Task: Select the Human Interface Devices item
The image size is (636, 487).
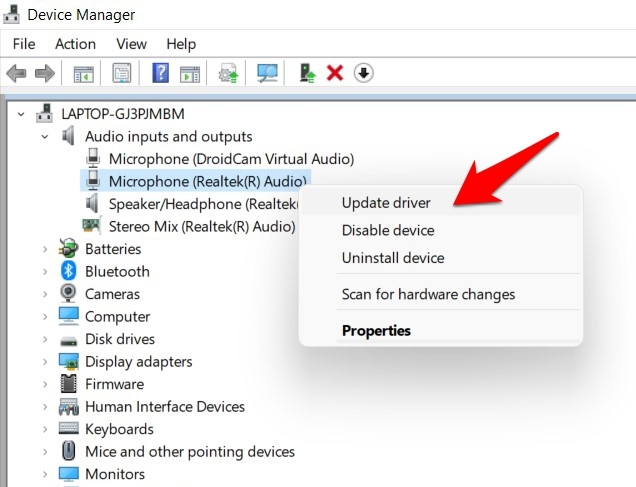Action: 165,407
